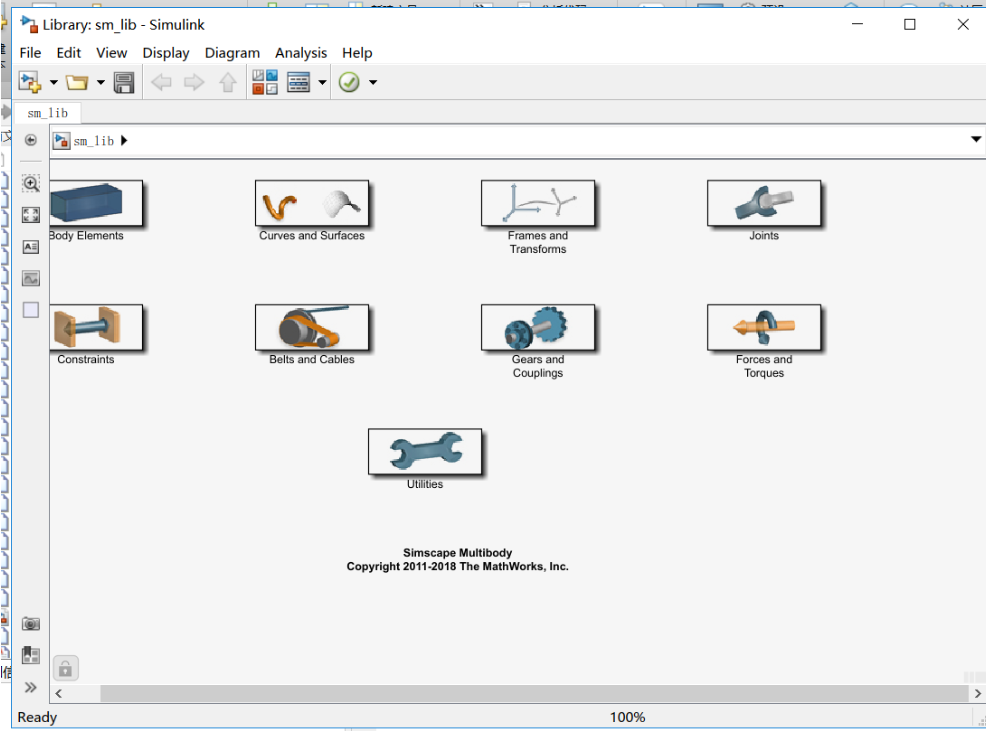The width and height of the screenshot is (986, 731).
Task: Click the Save disk icon
Action: [x=124, y=82]
